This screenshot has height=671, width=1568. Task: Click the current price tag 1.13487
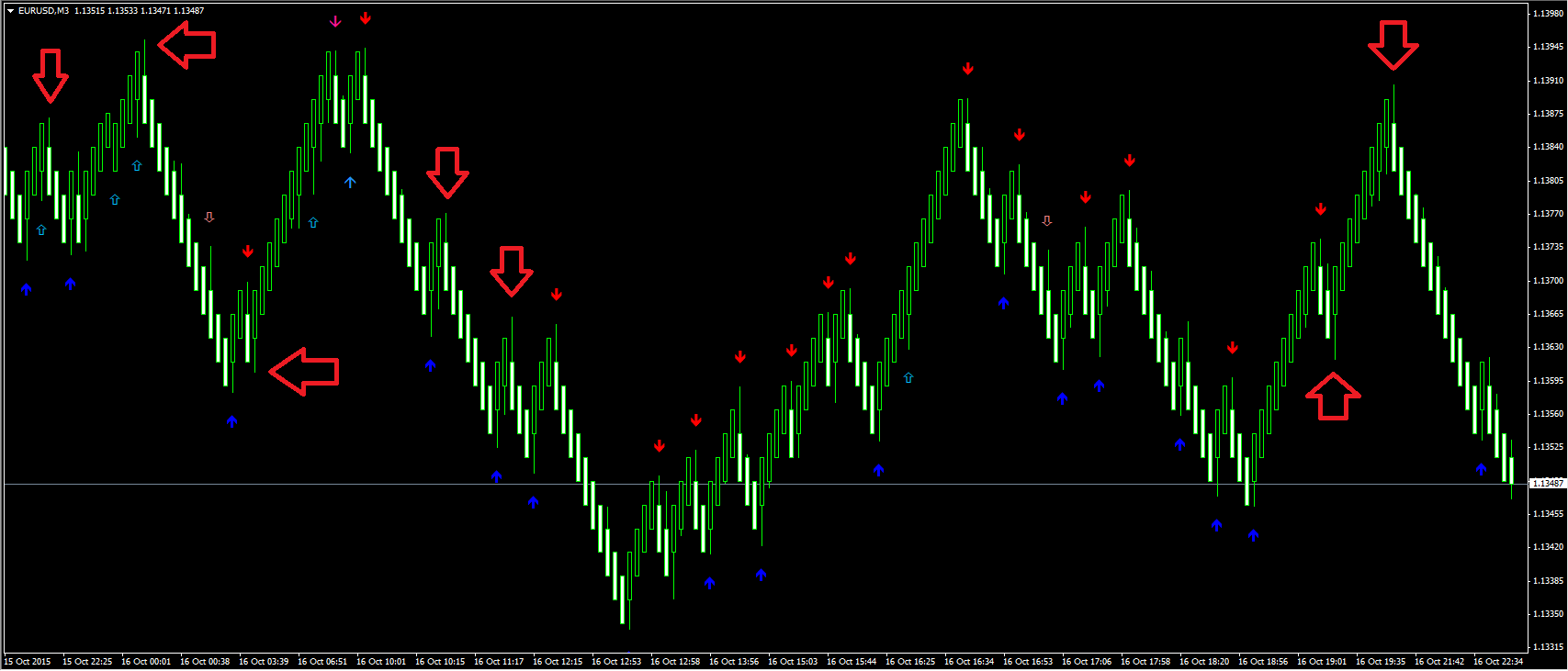coord(1548,483)
